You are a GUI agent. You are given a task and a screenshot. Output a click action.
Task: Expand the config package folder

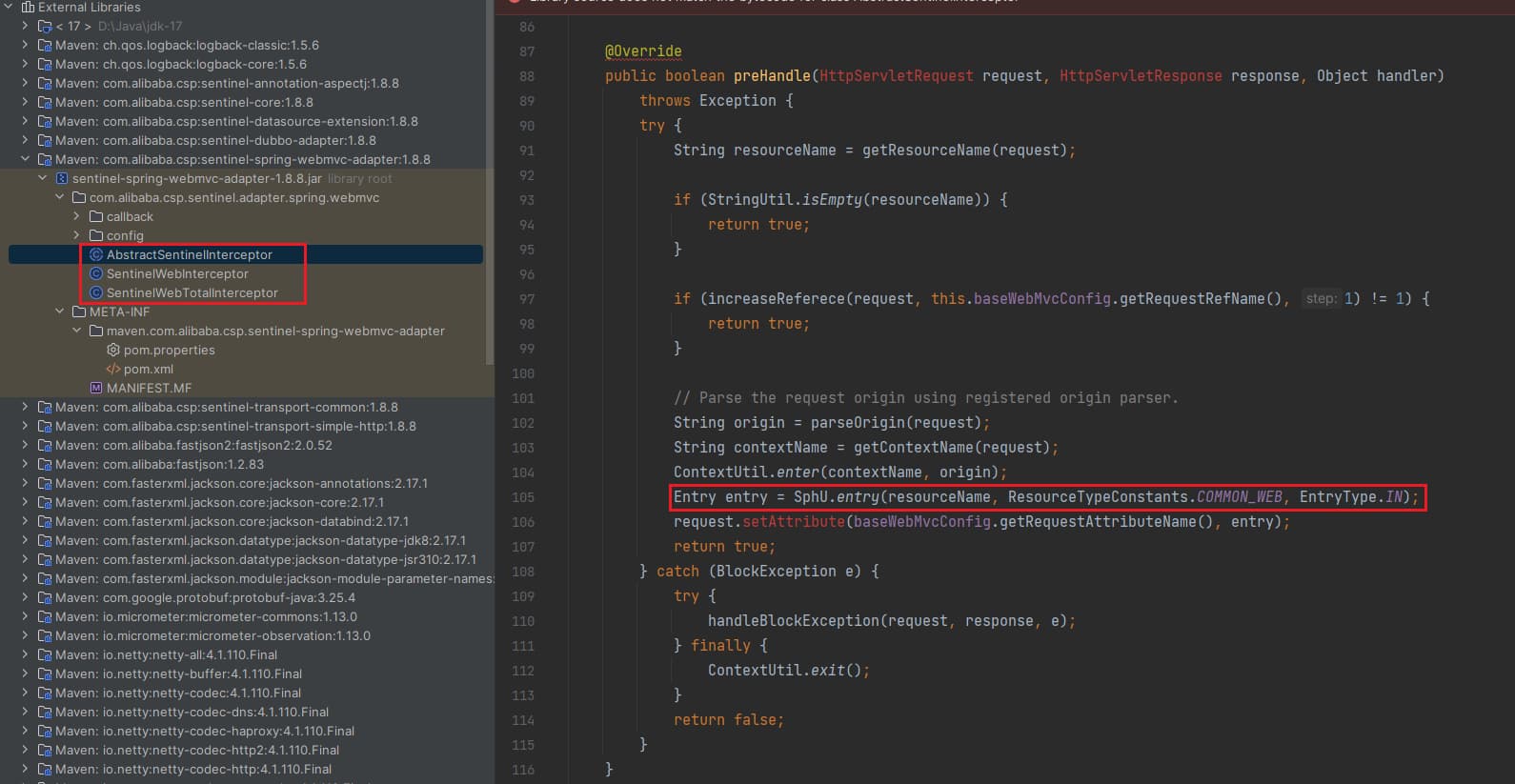coord(77,235)
